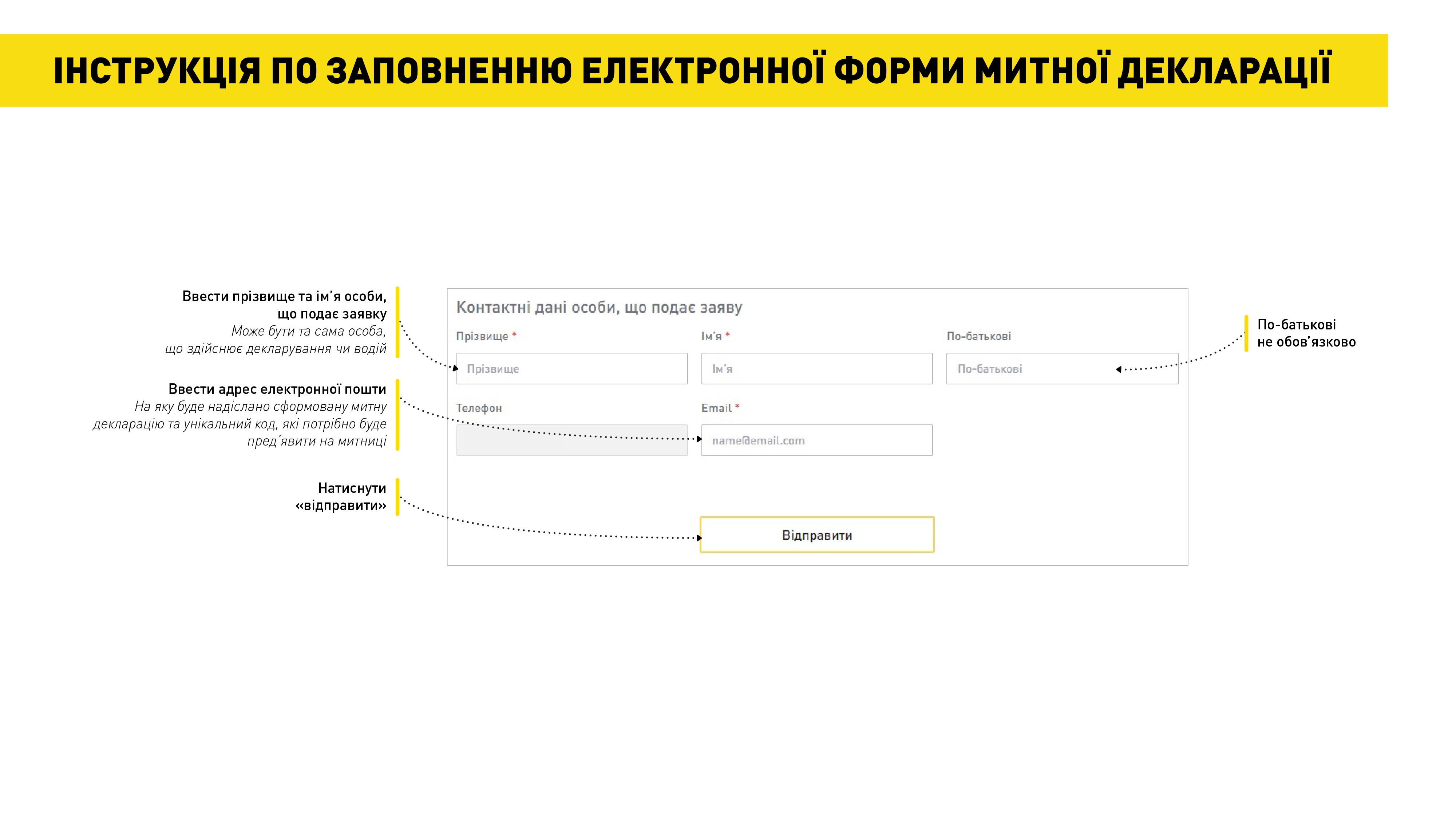Click the Email * field label
The image size is (1456, 819).
pos(720,408)
